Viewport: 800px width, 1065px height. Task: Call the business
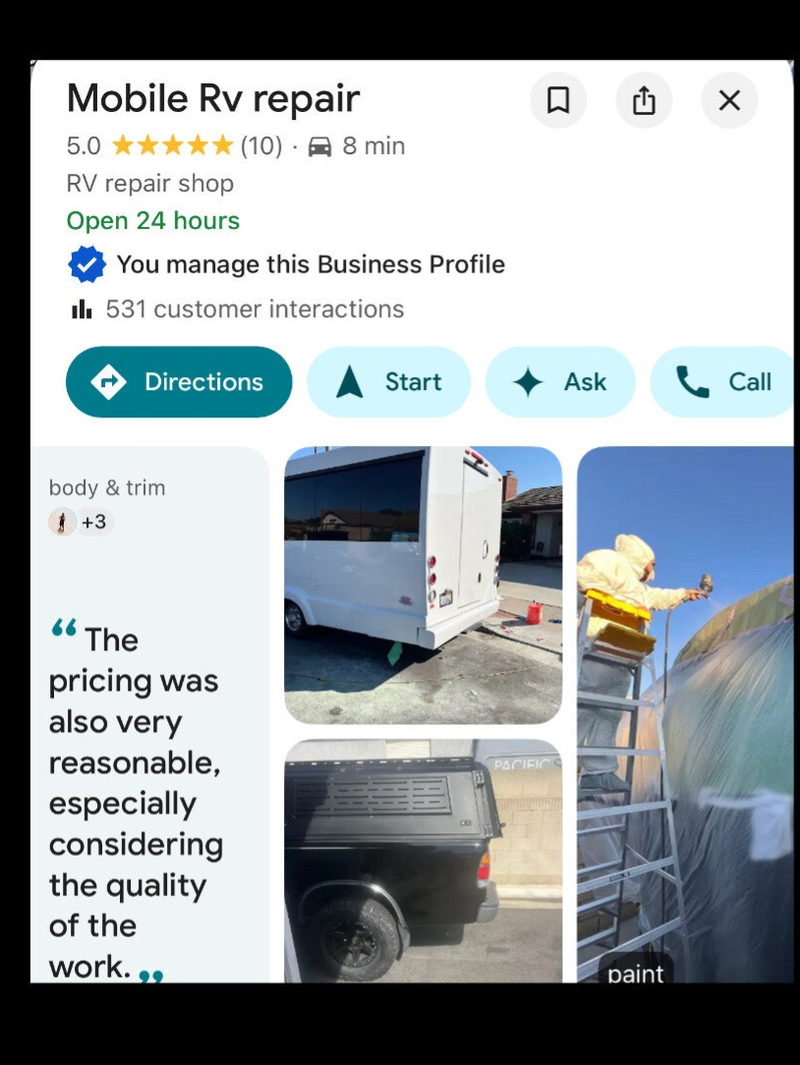click(x=722, y=382)
